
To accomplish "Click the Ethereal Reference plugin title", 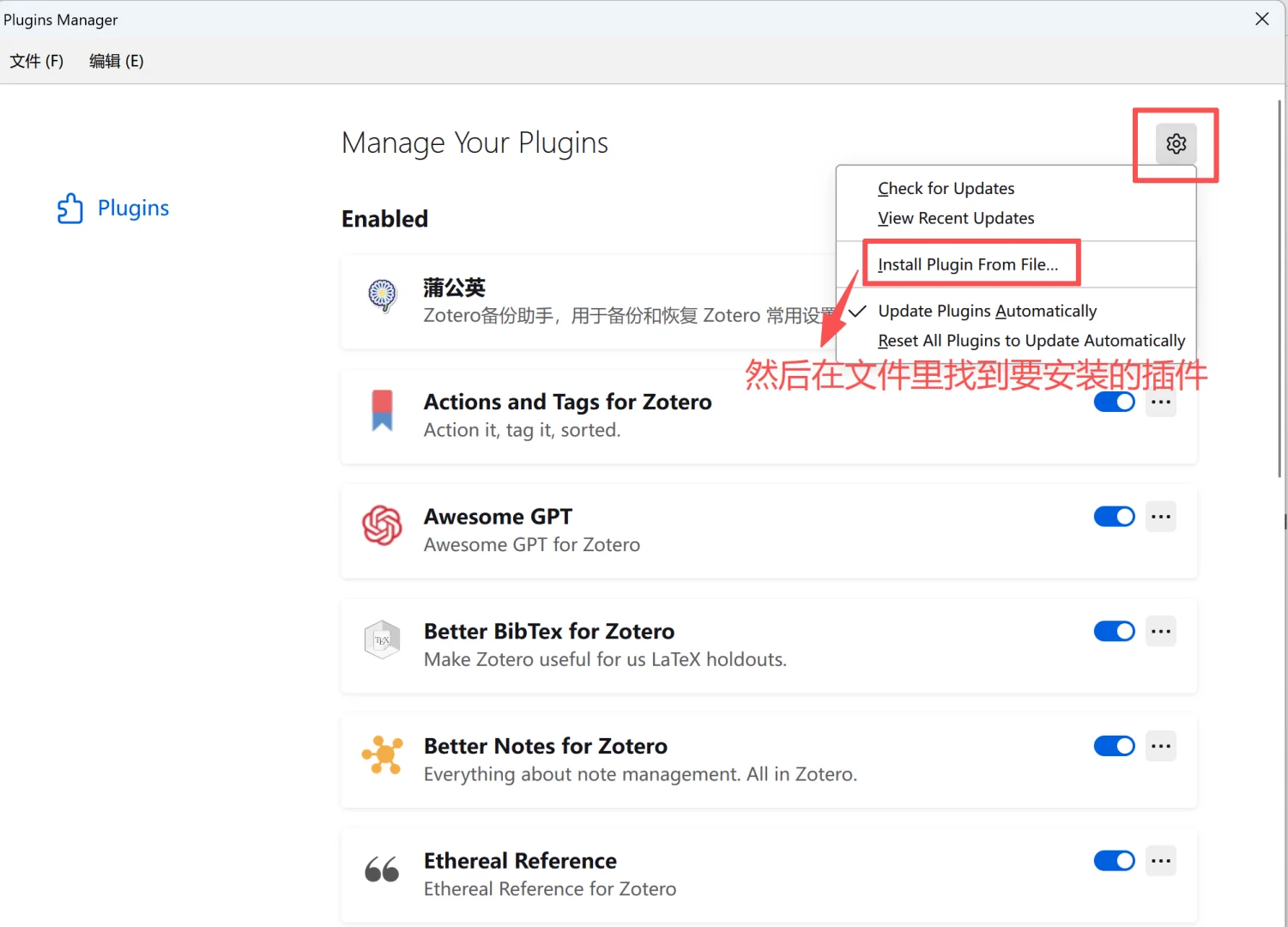I will (x=520, y=861).
